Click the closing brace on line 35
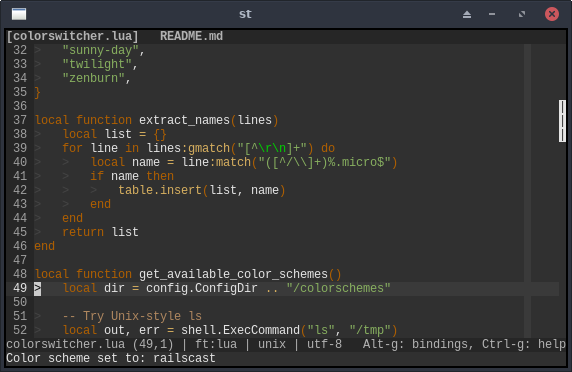 38,92
